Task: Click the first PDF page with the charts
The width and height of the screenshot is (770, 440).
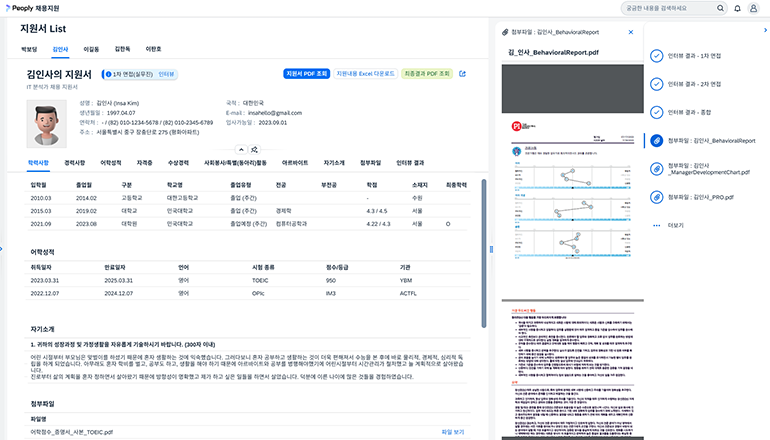Action: click(x=573, y=206)
